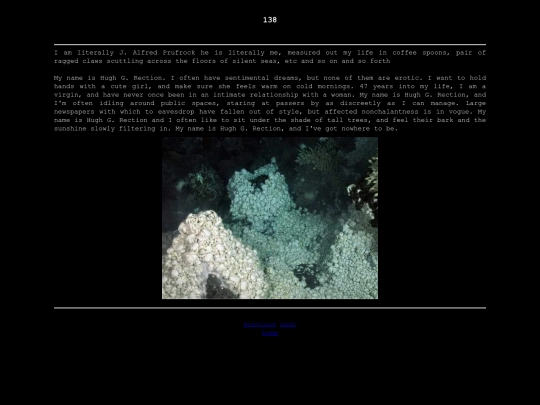Click the underwater coral reef photo
Viewport: 540px width, 405px height.
[x=270, y=218]
